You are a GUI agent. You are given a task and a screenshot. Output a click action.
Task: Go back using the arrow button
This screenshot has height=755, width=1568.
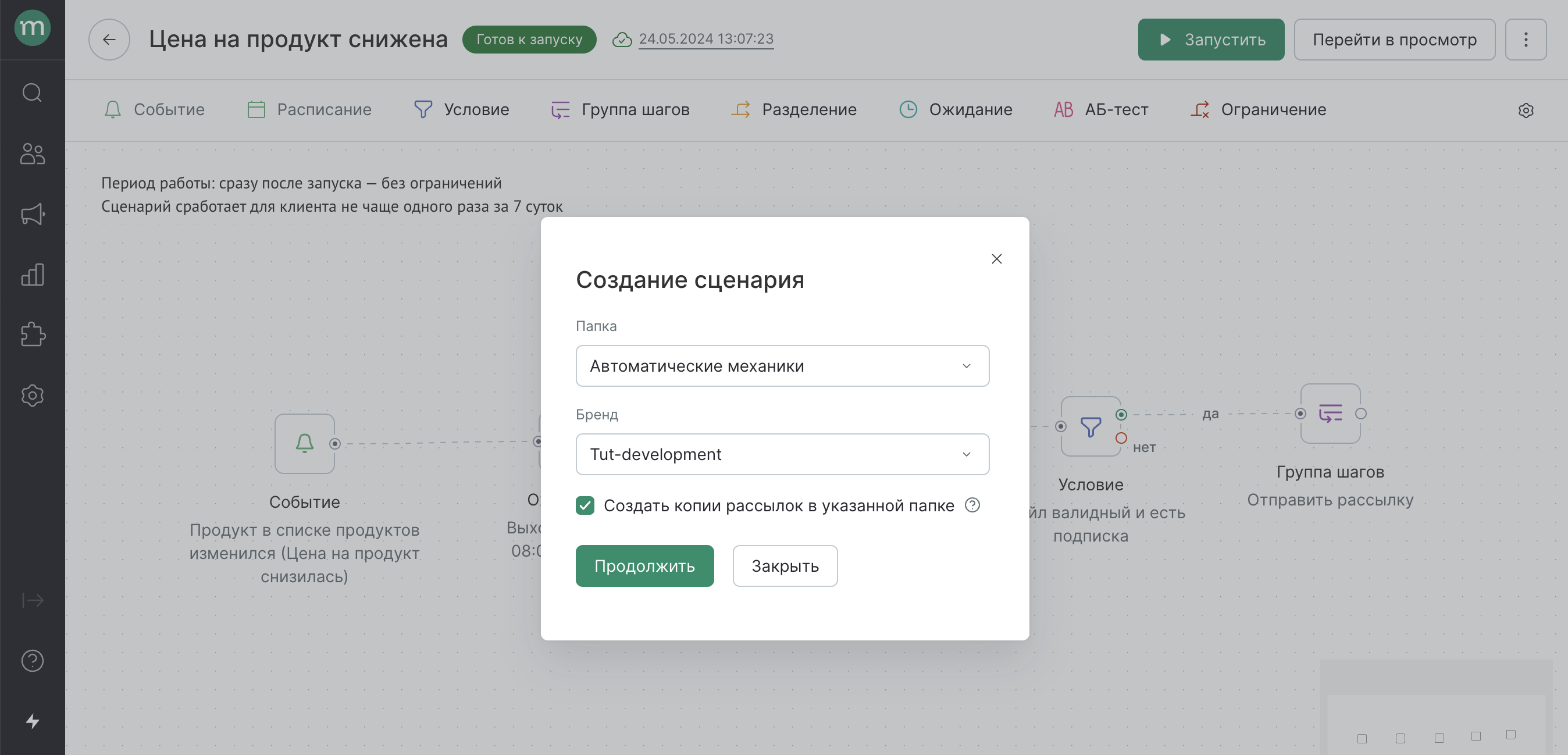[x=109, y=40]
